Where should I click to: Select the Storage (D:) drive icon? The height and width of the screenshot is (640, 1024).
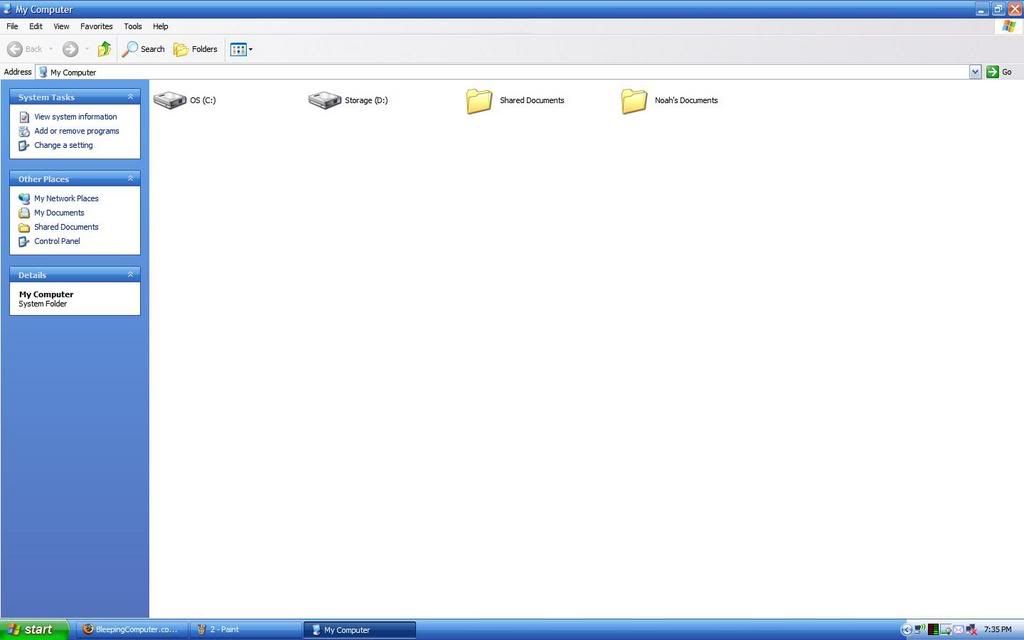[x=325, y=100]
